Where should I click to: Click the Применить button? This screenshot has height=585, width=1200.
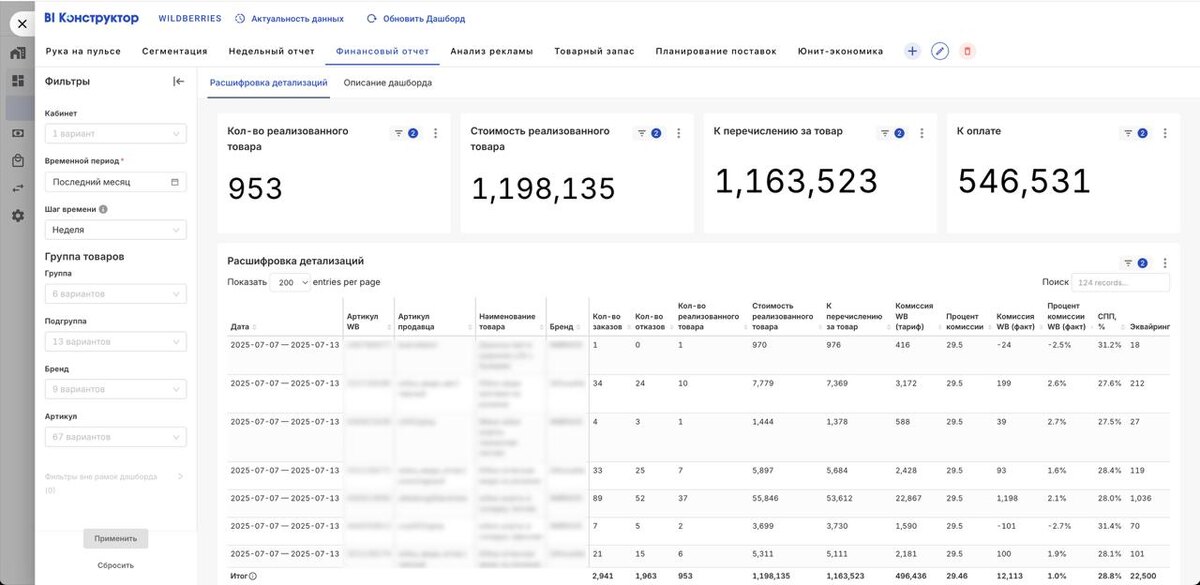pyautogui.click(x=116, y=538)
